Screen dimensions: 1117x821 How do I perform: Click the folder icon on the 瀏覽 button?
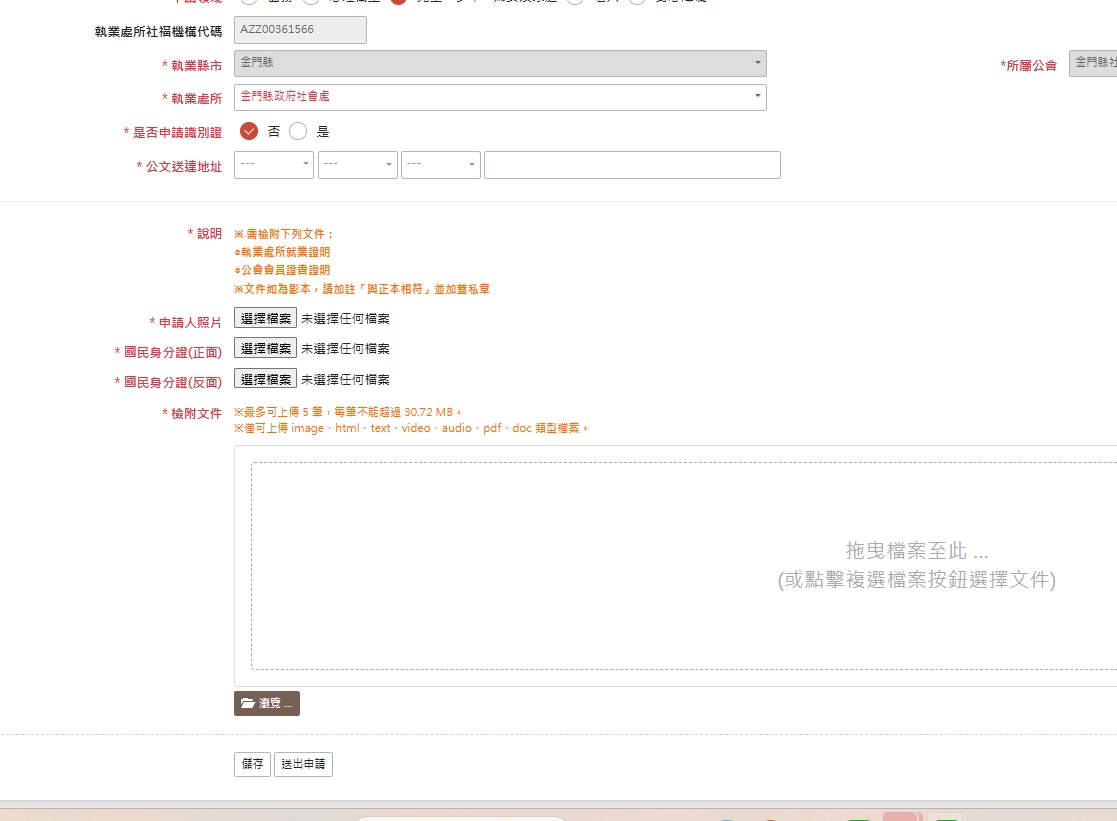[x=248, y=704]
